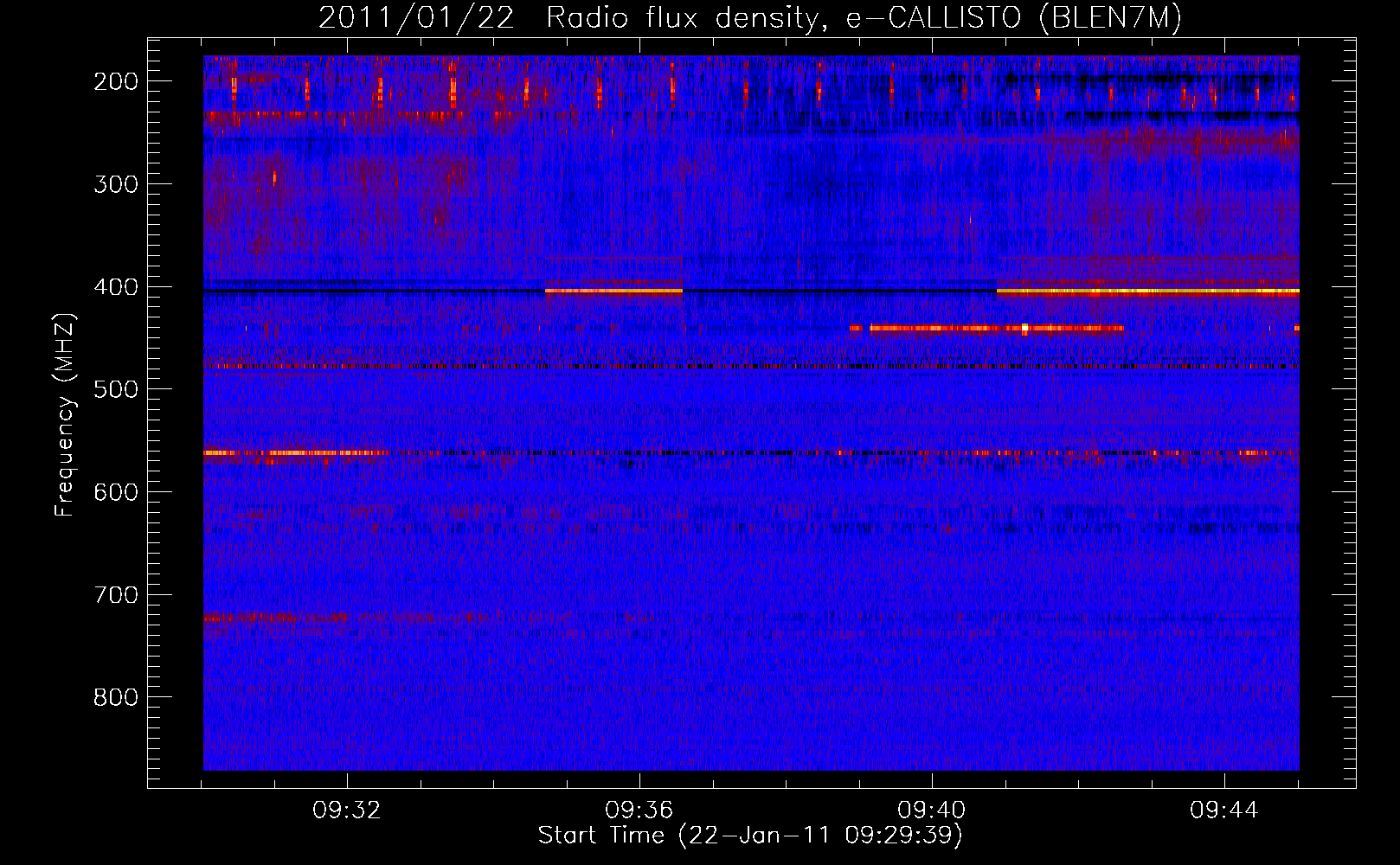Click the 'Frequency (MHZ)' axis label
Viewport: 1400px width, 865px height.
(65, 415)
